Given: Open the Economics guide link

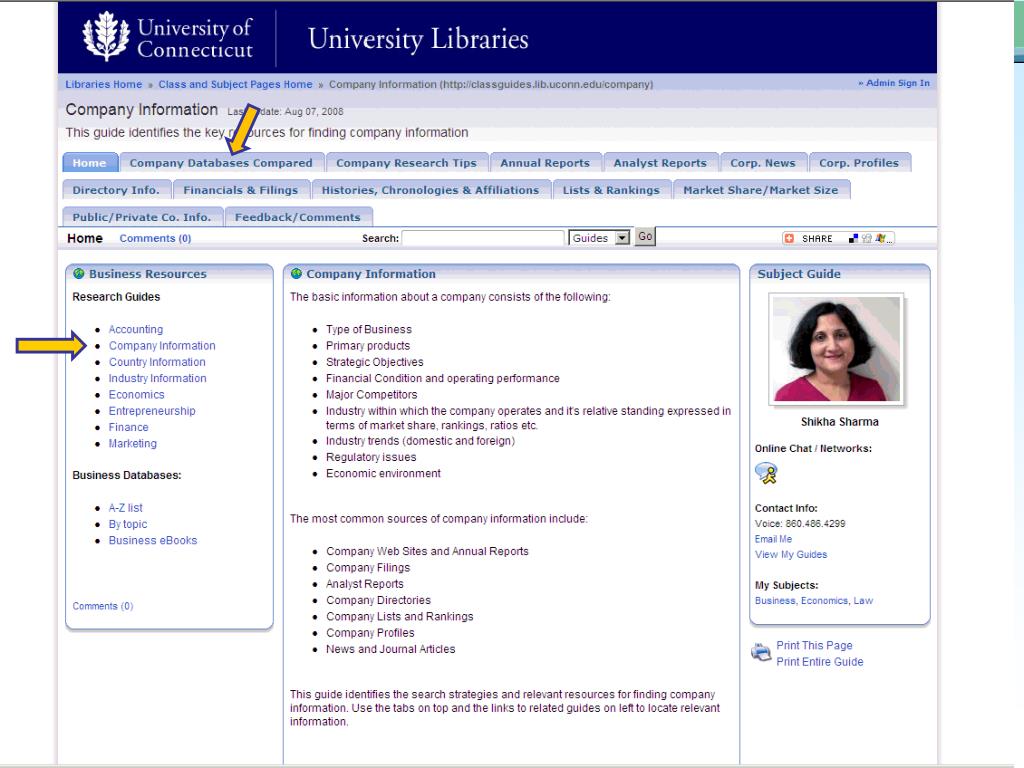Looking at the screenshot, I should (136, 394).
